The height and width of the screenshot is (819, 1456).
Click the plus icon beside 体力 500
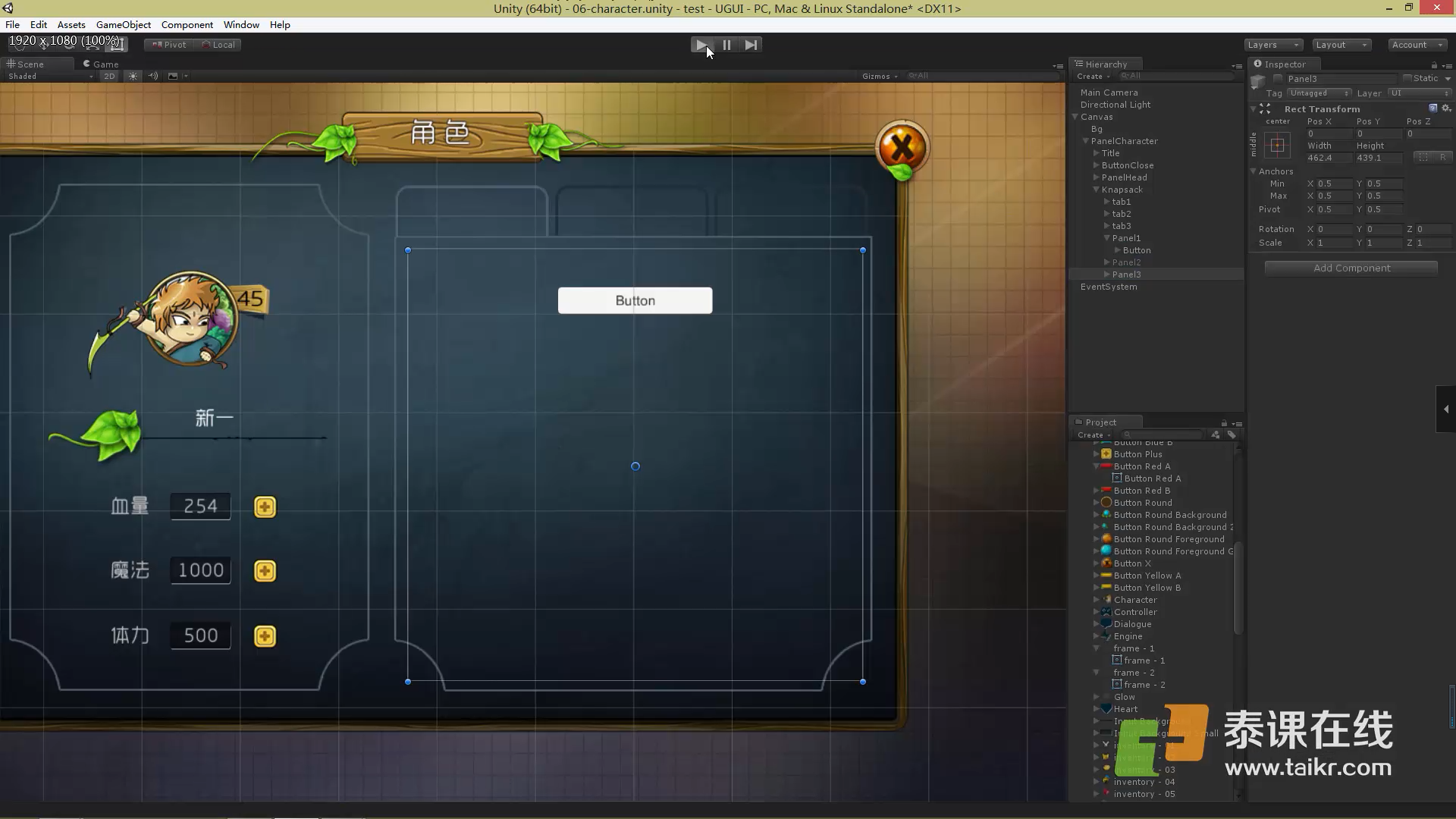tap(265, 636)
